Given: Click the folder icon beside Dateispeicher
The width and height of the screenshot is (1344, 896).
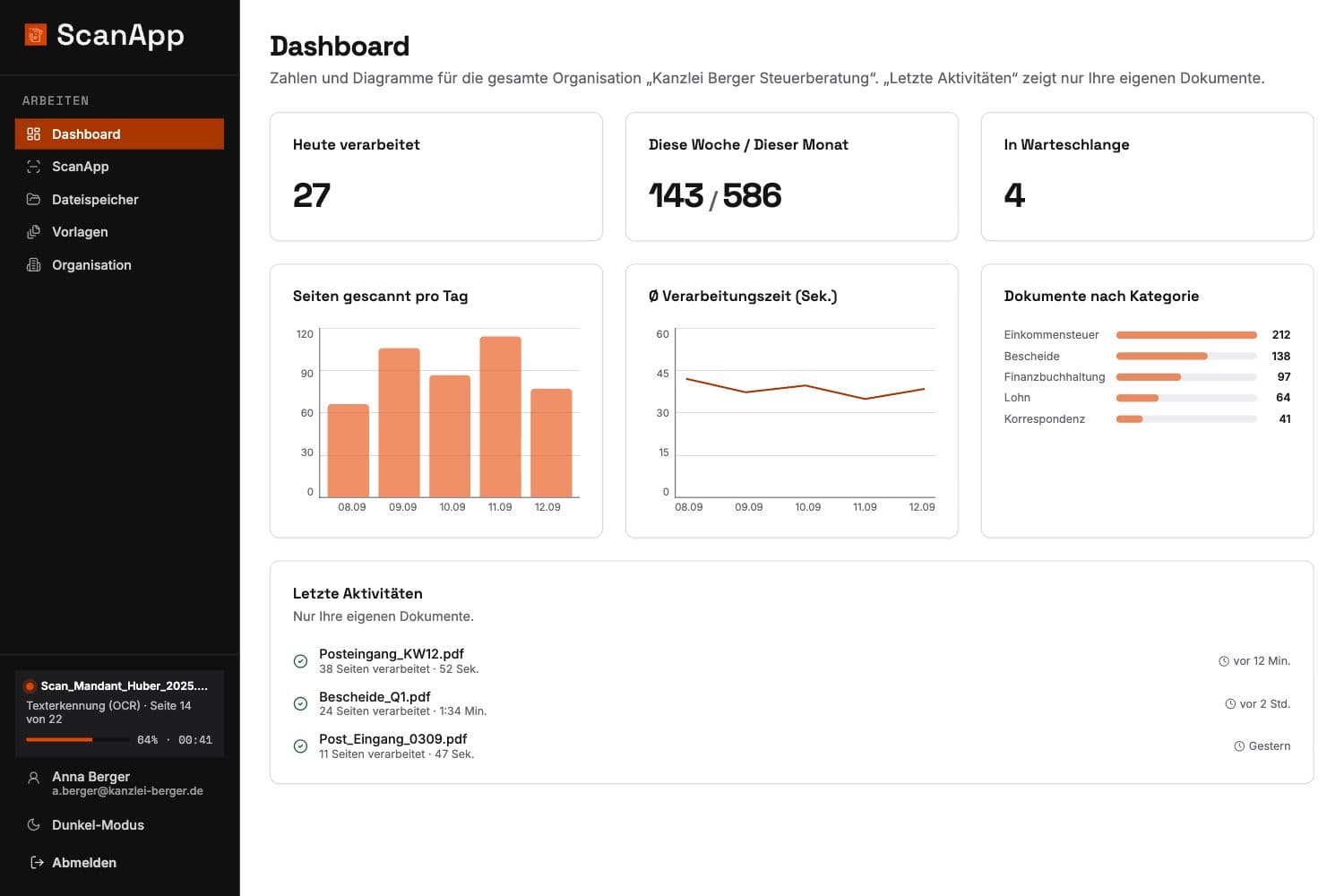Looking at the screenshot, I should [x=34, y=200].
